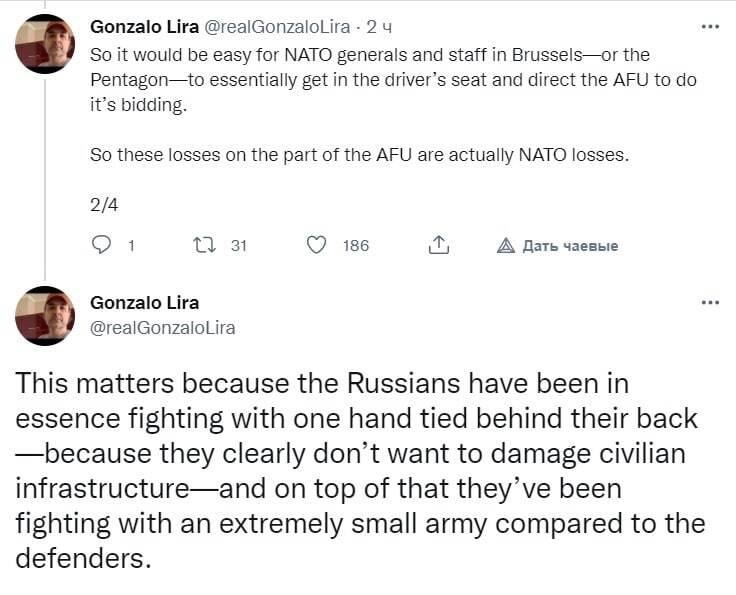Viewport: 736px width, 595px height.
Task: Open the share arrow icon
Action: (x=437, y=245)
